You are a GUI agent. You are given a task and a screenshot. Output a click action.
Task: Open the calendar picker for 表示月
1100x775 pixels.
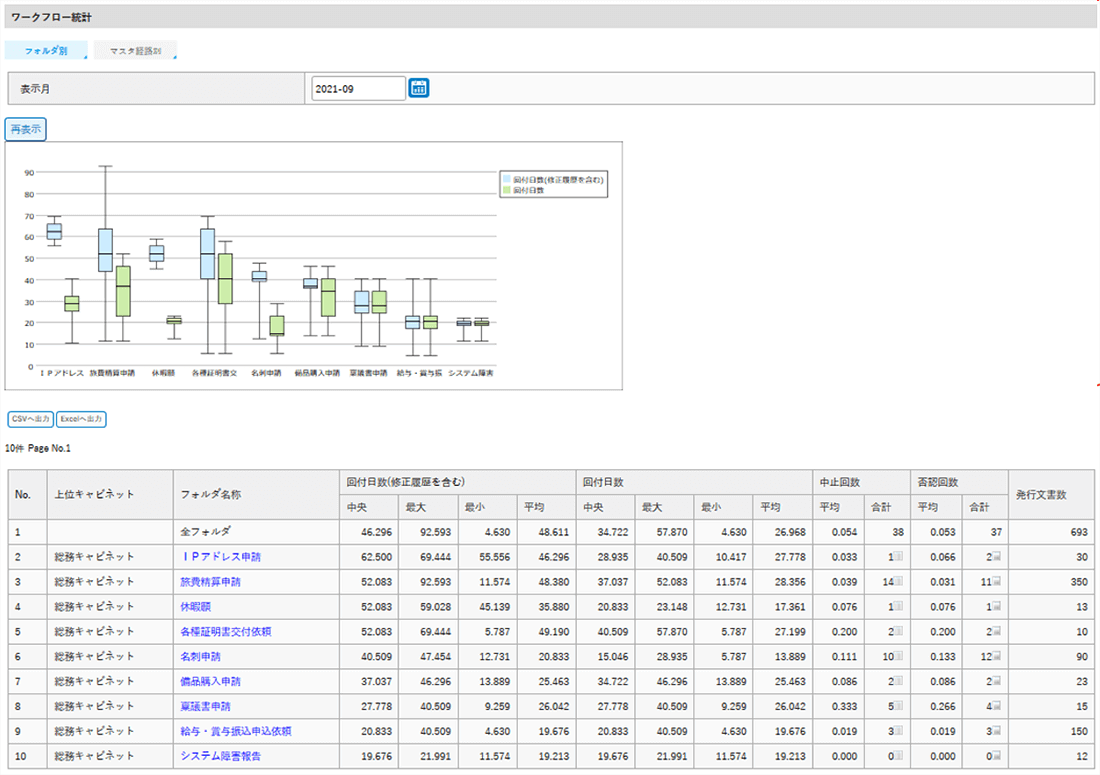419,88
